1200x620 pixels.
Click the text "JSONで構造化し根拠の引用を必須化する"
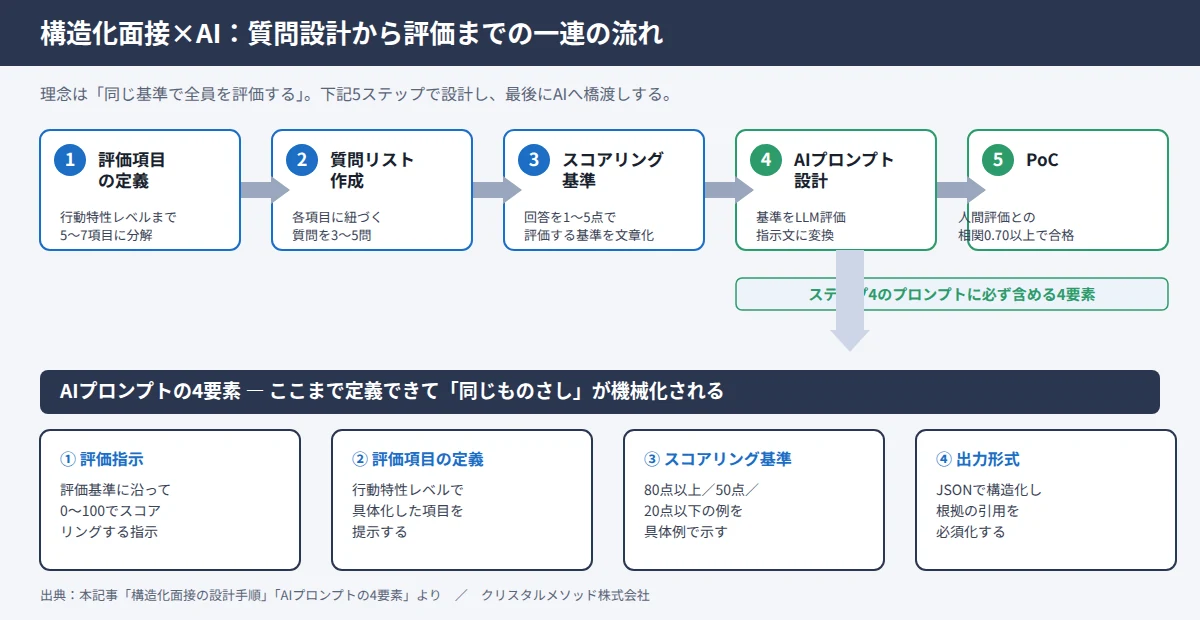click(x=989, y=511)
